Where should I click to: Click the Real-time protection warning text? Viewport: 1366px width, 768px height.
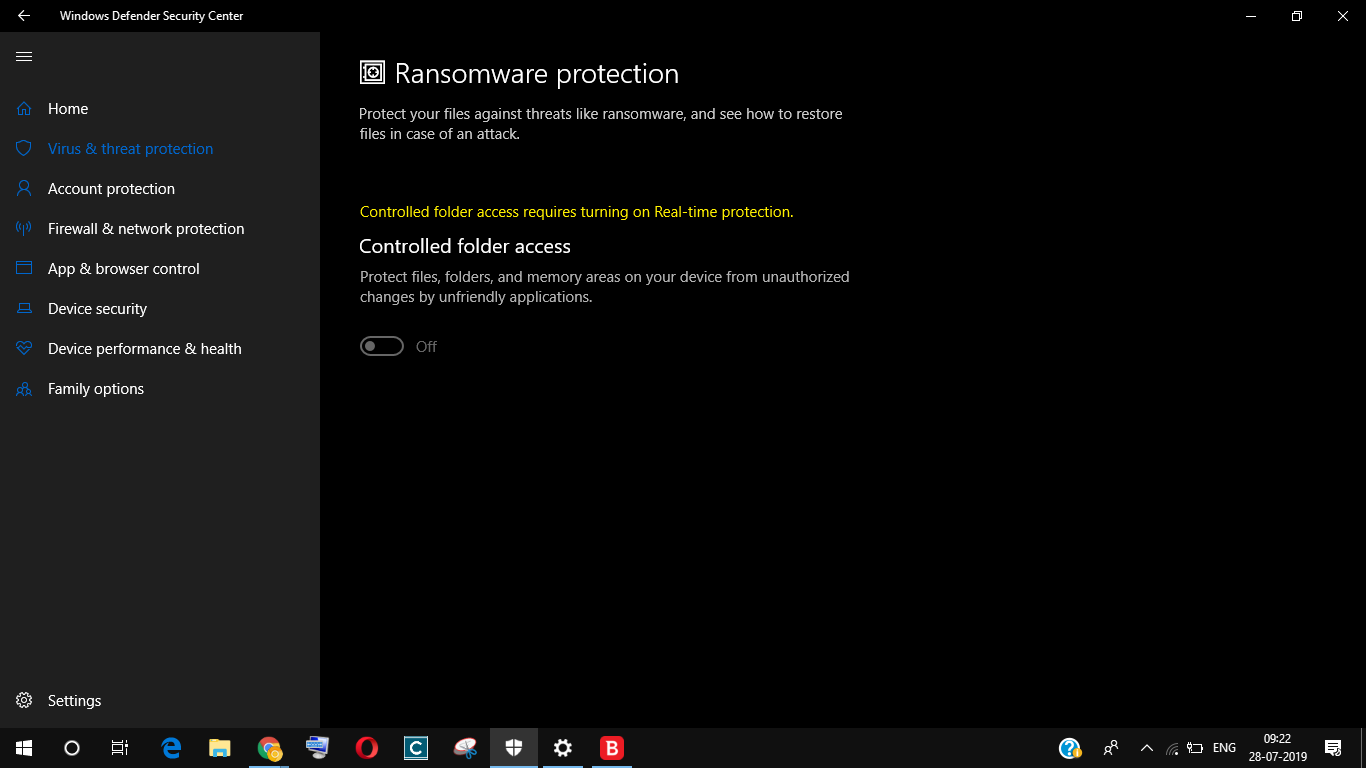(x=576, y=212)
